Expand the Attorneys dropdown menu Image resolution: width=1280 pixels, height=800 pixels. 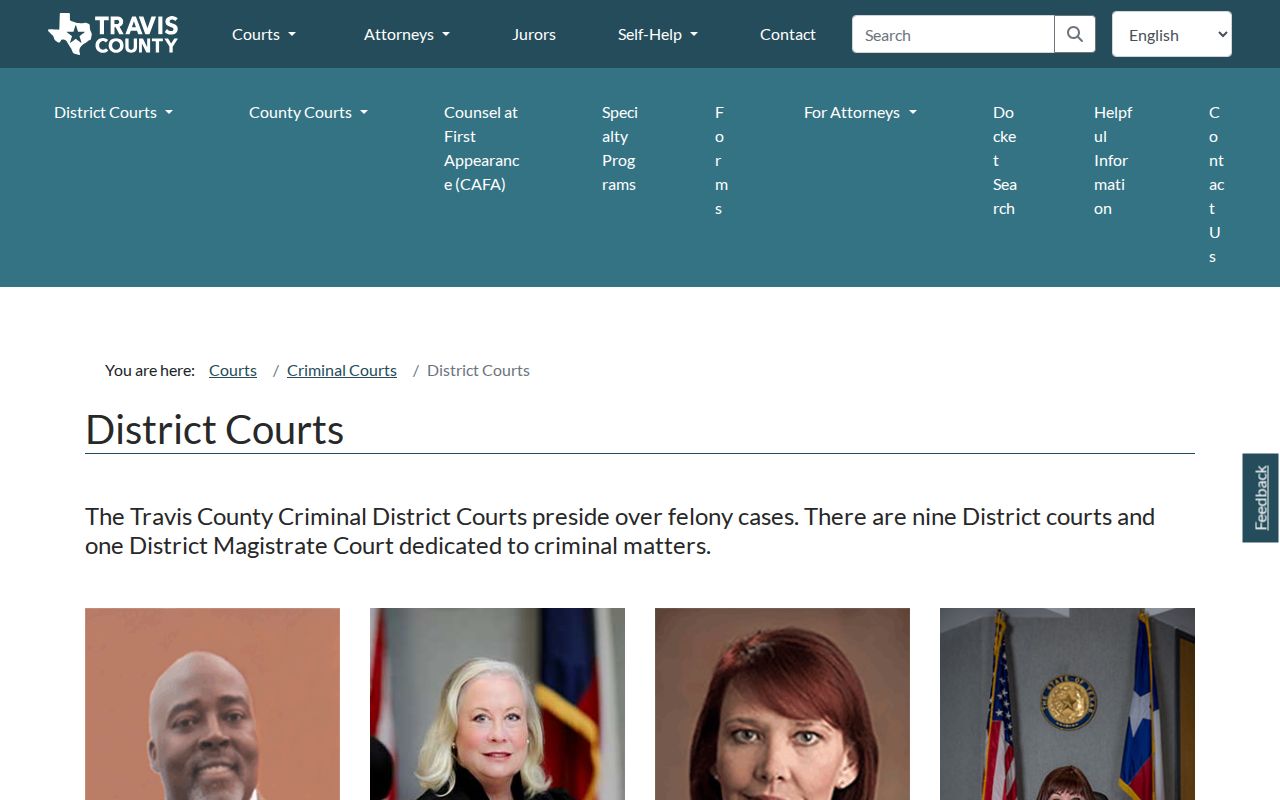click(x=407, y=34)
